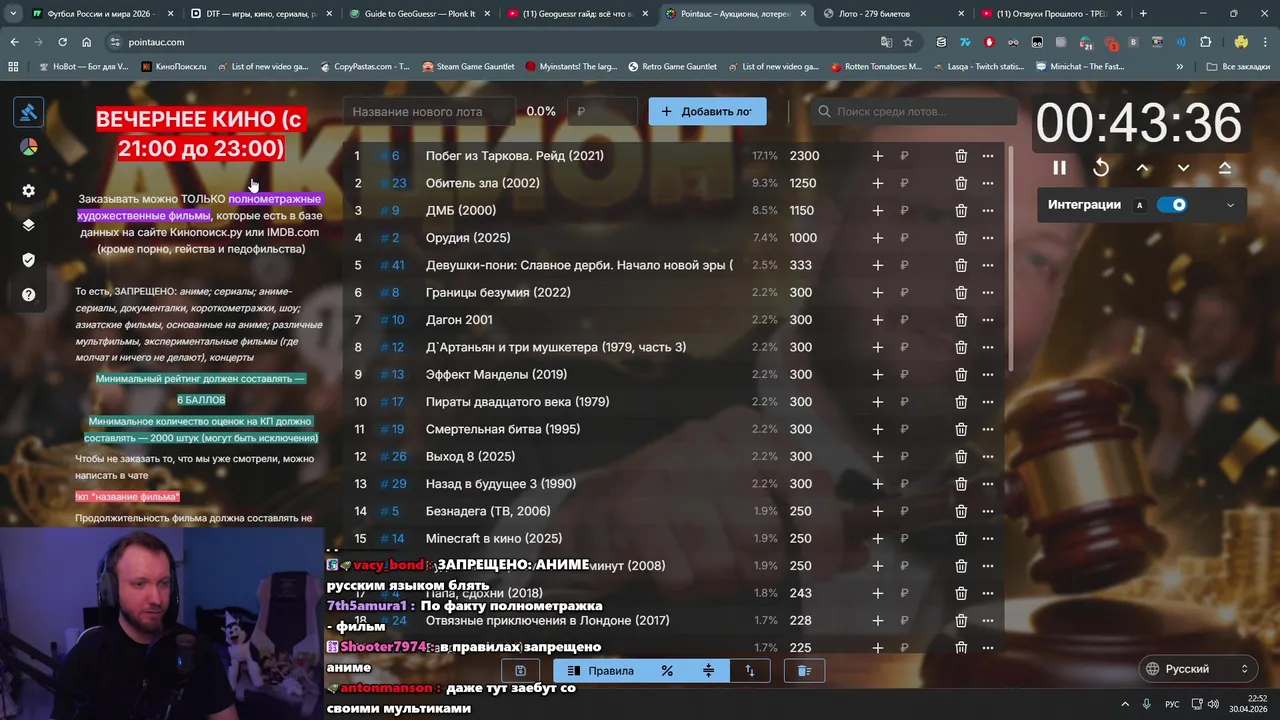Focus the Название нового лота field
Viewport: 1280px width, 720px height.
(429, 111)
